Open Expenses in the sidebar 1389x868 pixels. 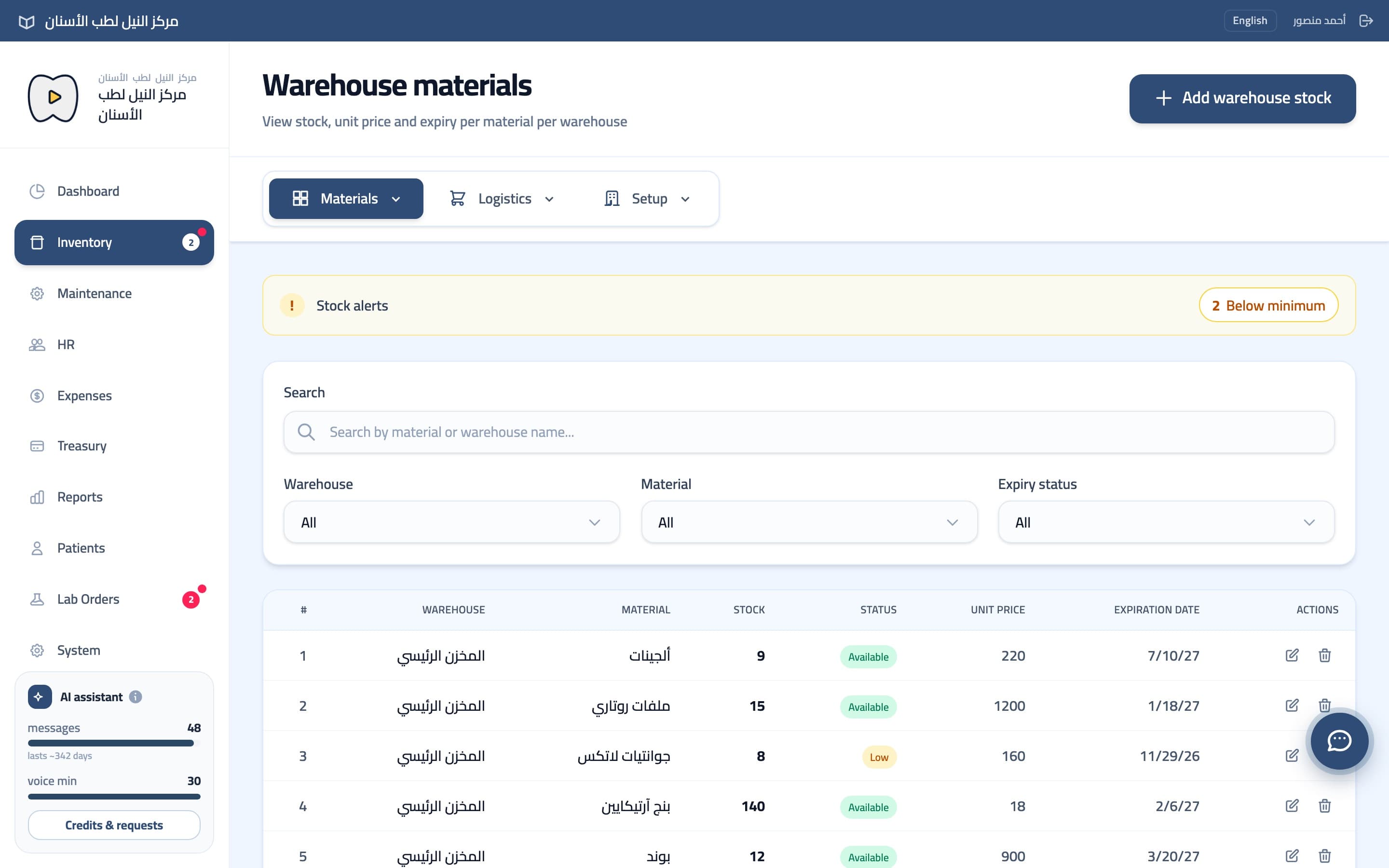(114, 395)
